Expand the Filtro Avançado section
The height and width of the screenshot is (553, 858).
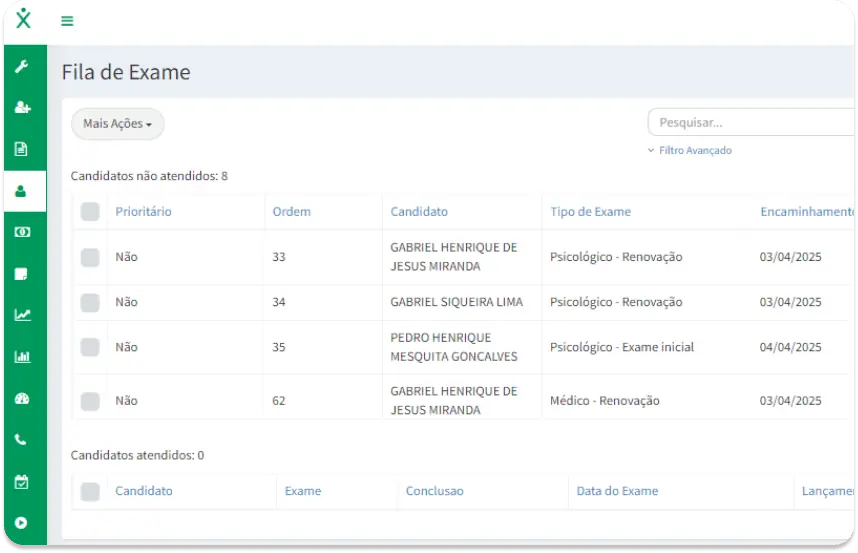pyautogui.click(x=689, y=150)
